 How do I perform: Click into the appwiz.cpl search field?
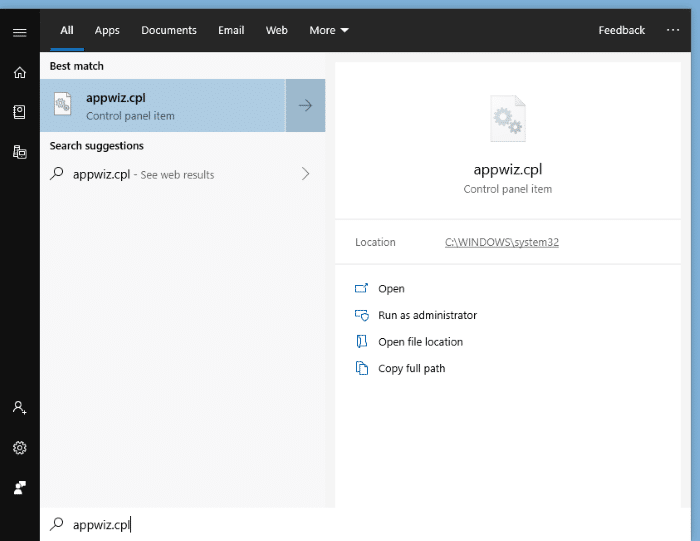click(x=365, y=524)
